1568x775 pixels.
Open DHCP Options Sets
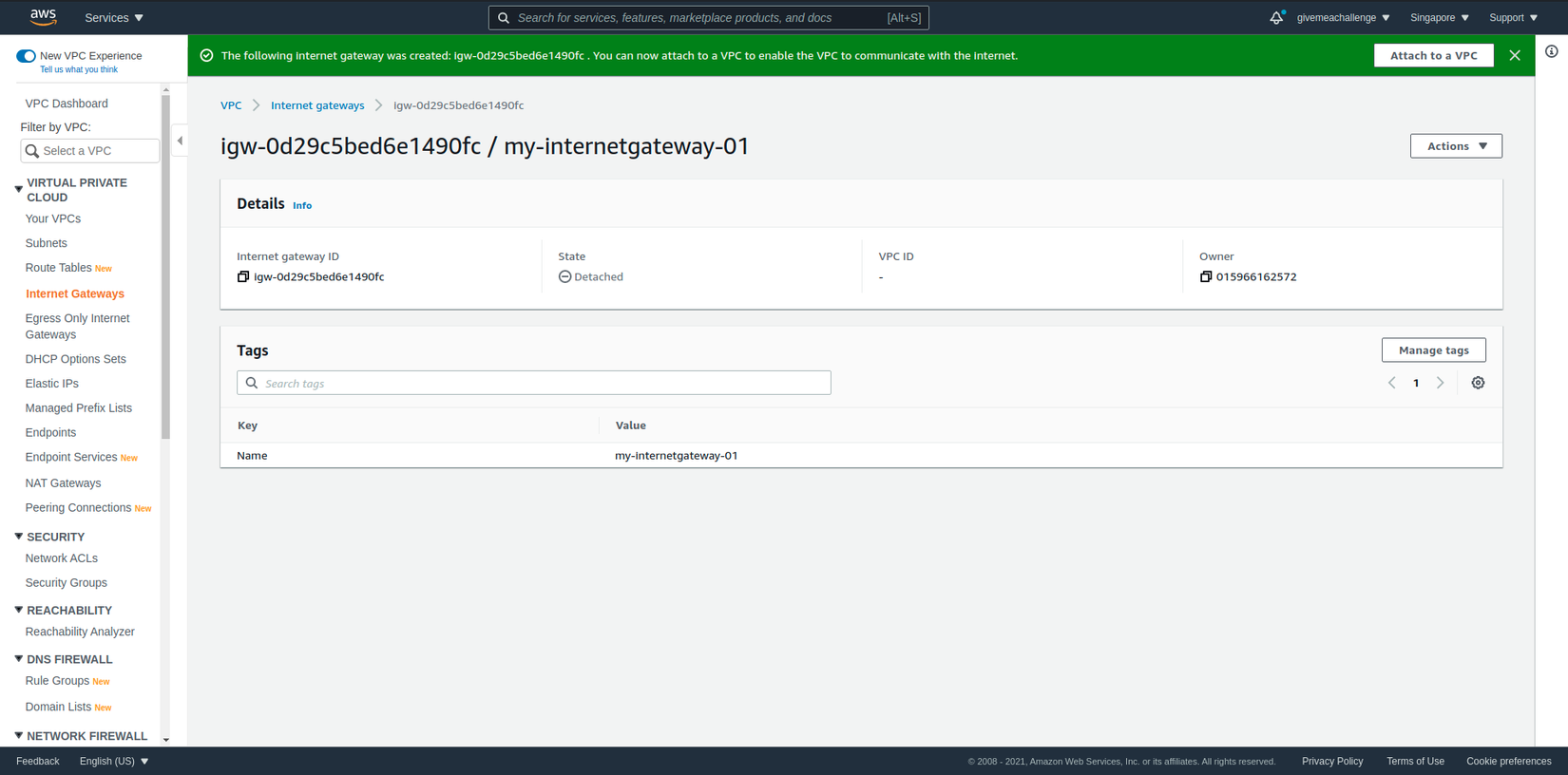(76, 359)
